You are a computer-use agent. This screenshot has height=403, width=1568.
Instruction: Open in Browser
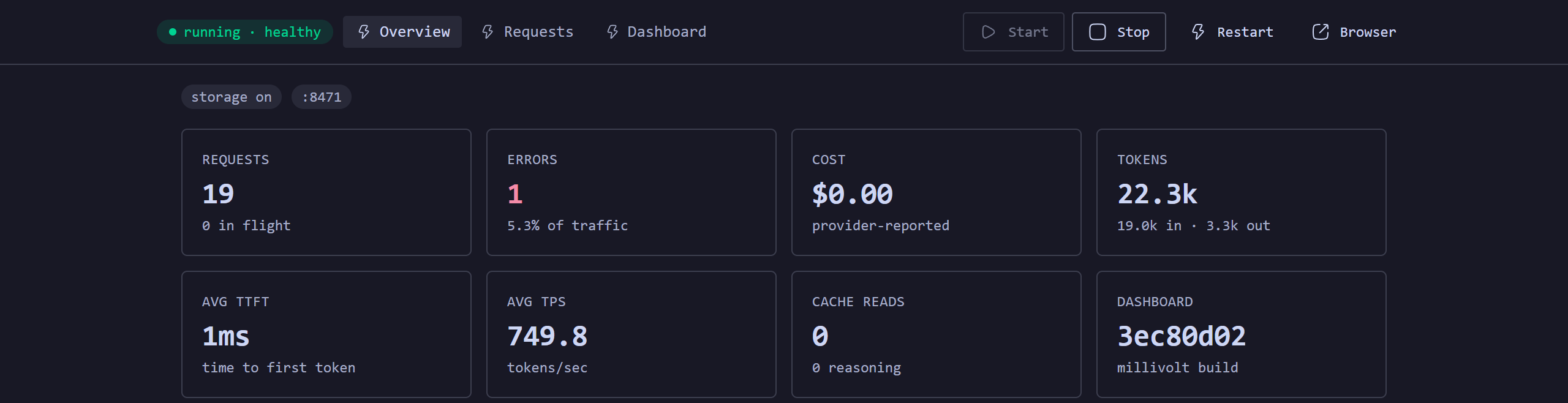[x=1354, y=32]
